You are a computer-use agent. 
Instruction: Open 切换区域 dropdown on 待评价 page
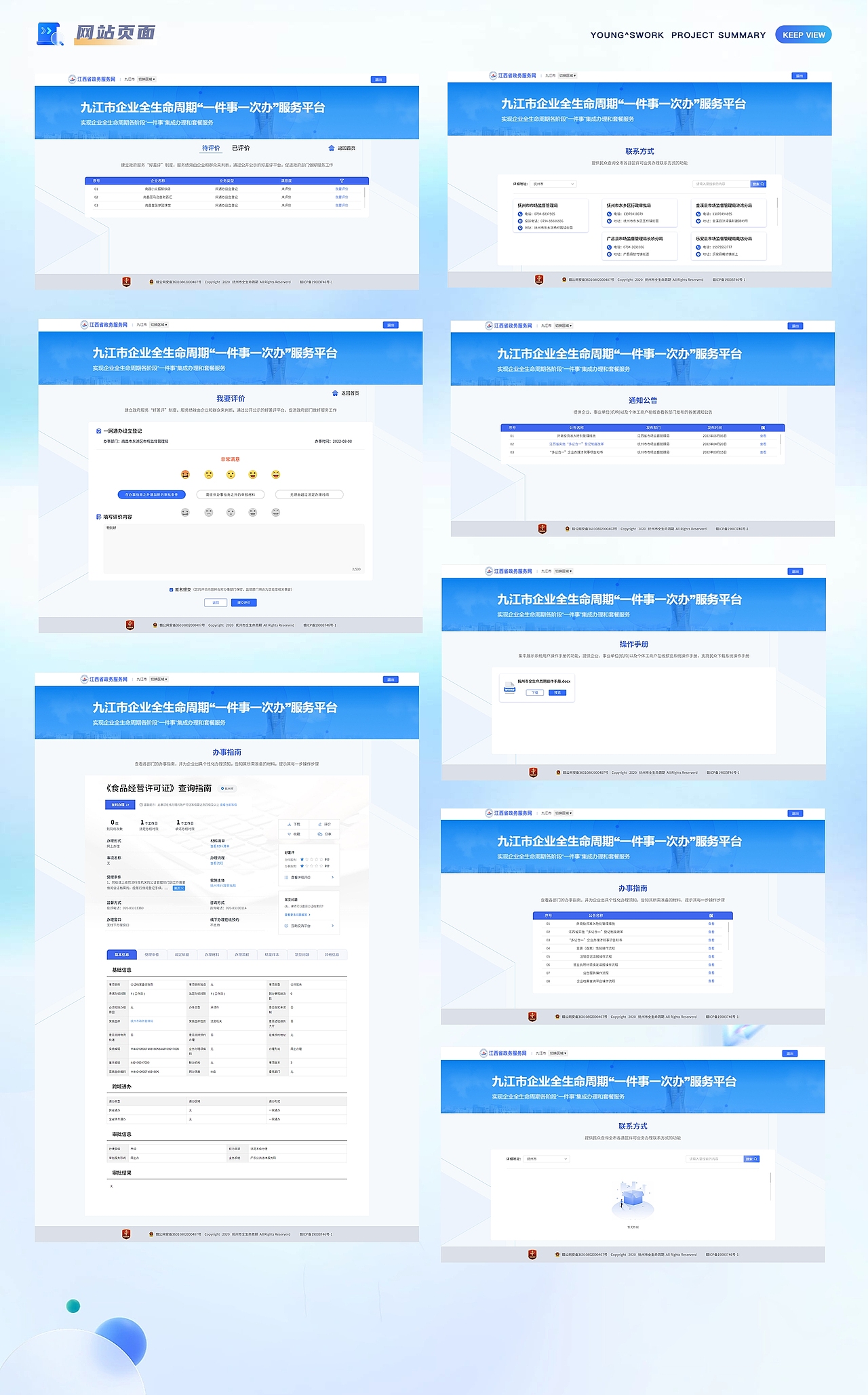tap(147, 79)
